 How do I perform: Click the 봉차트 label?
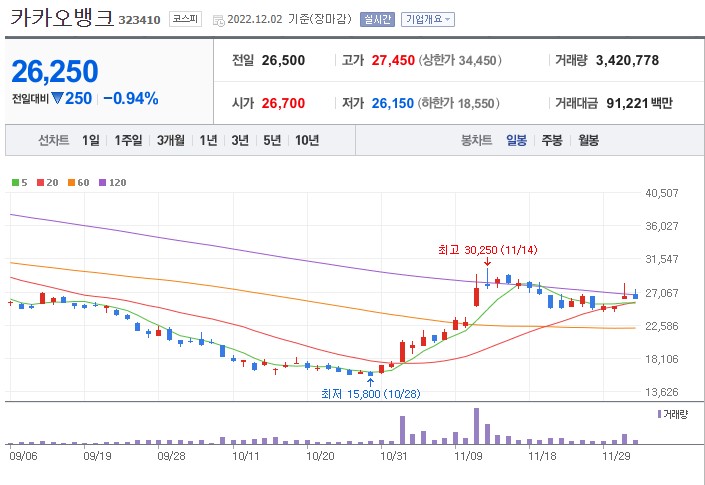tap(477, 140)
